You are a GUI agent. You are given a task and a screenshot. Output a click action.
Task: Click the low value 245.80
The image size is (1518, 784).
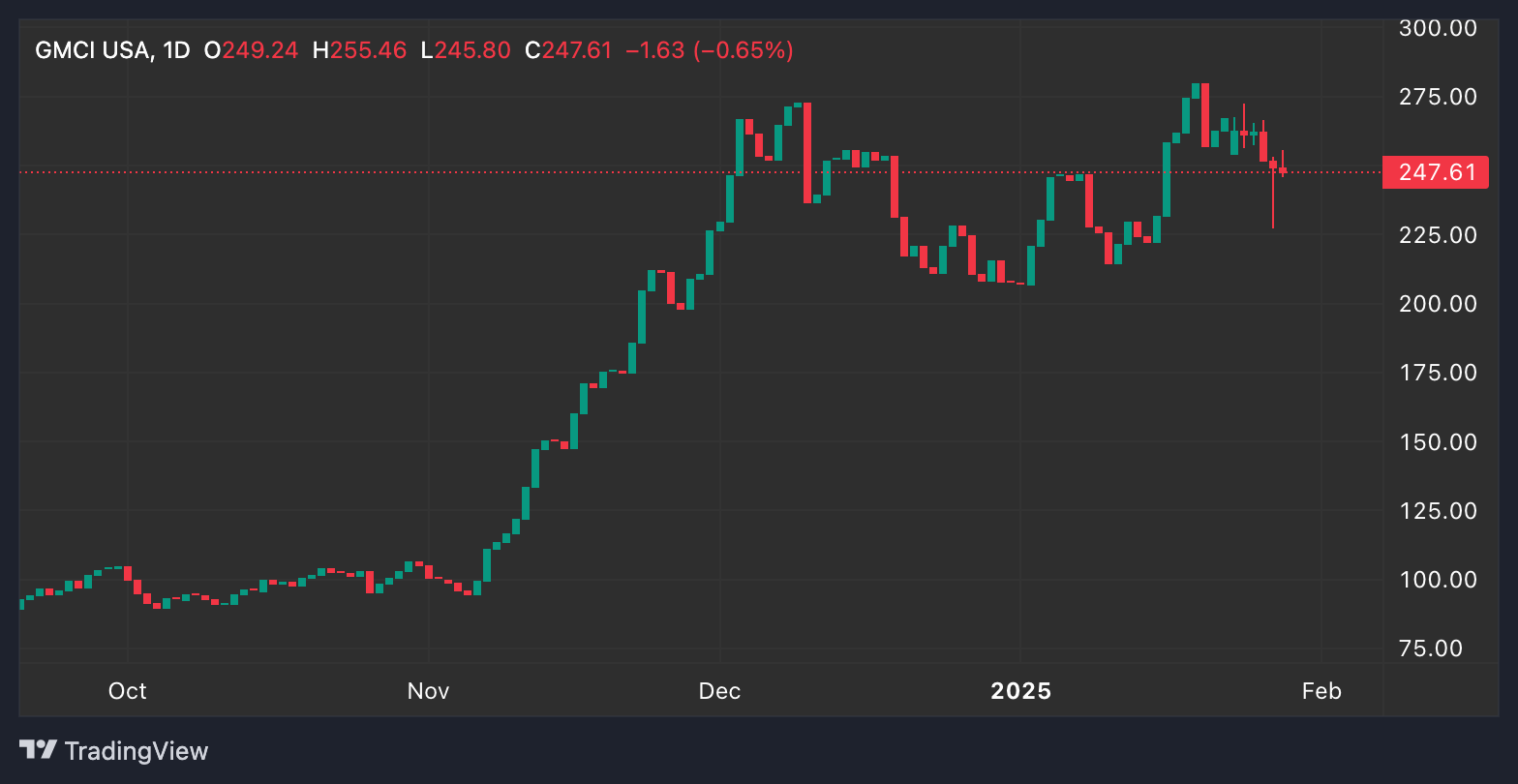pos(472,50)
